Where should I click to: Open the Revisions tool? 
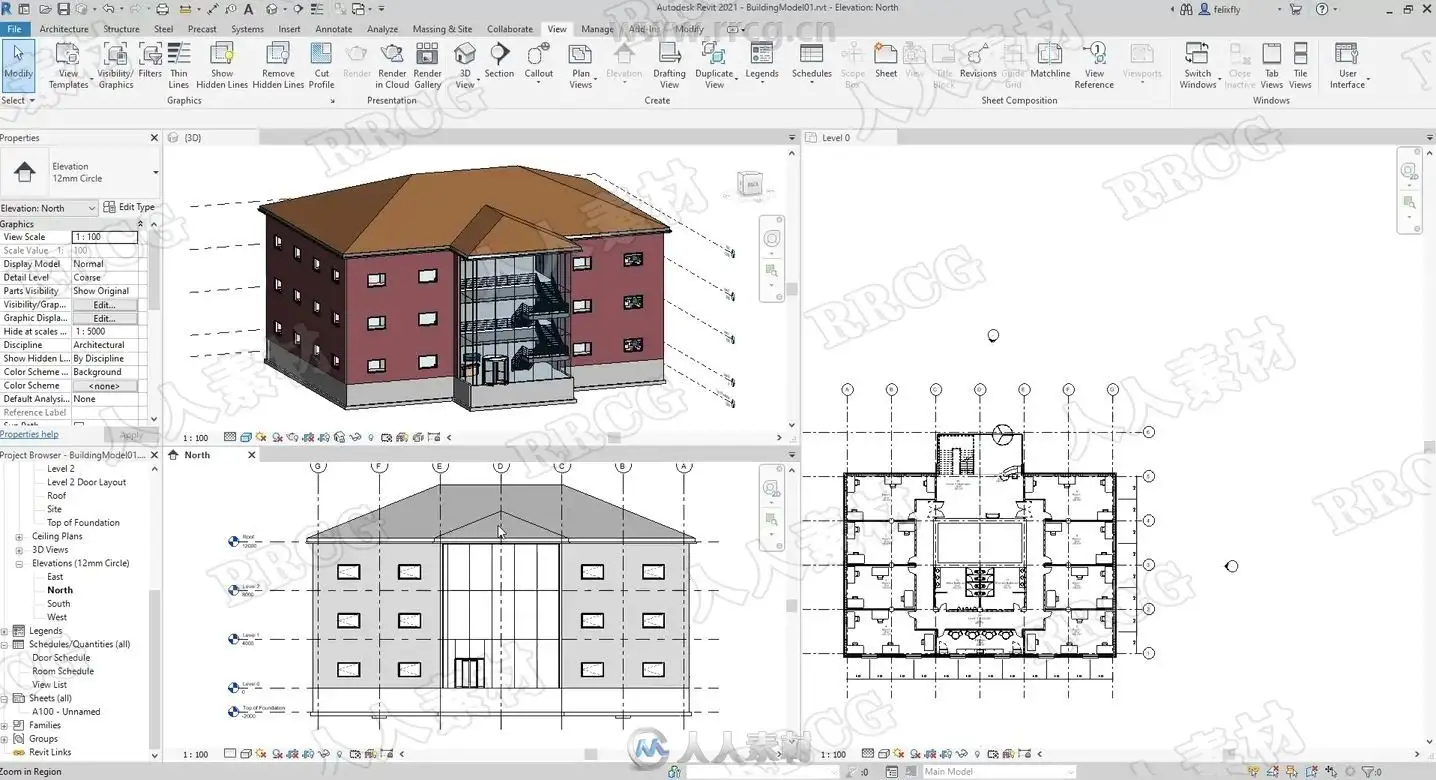(x=978, y=60)
